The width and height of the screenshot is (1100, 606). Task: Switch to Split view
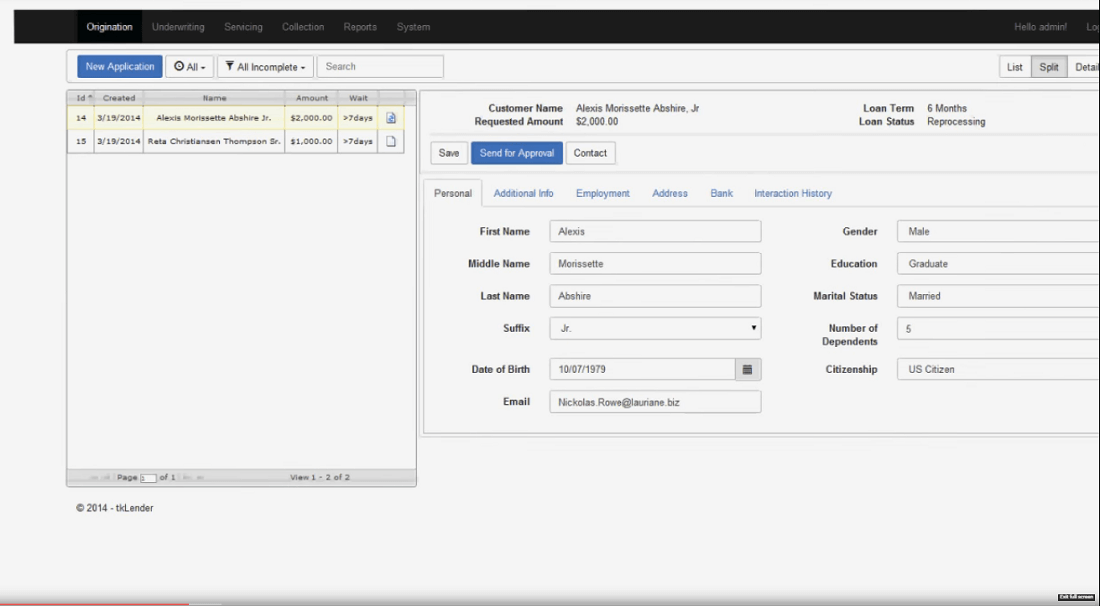point(1048,67)
